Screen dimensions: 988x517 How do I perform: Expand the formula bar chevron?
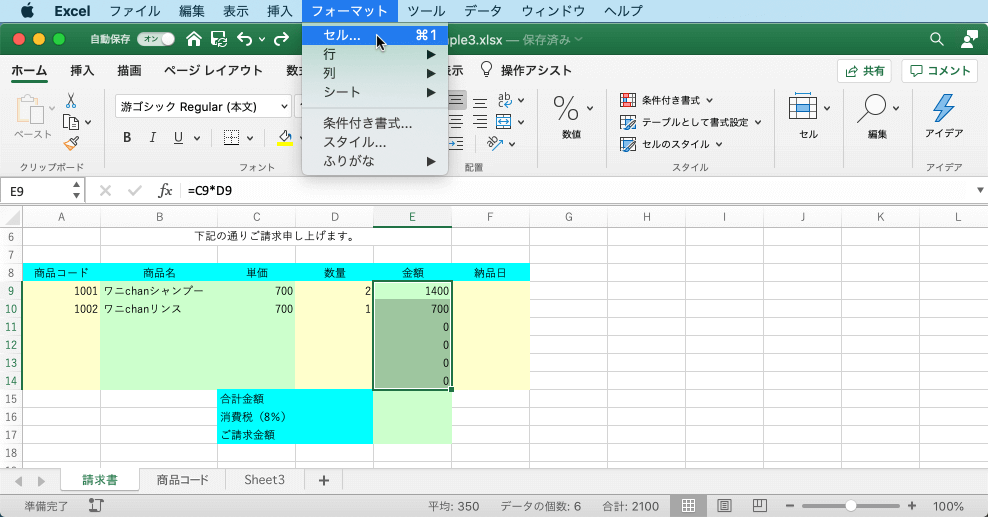pyautogui.click(x=980, y=190)
